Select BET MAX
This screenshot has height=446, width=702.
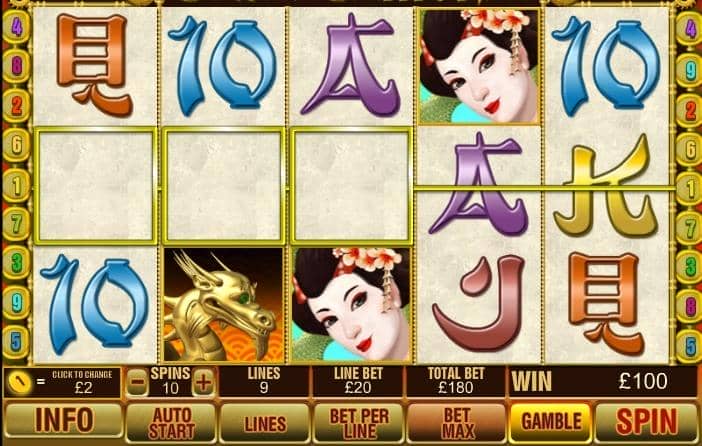click(457, 423)
